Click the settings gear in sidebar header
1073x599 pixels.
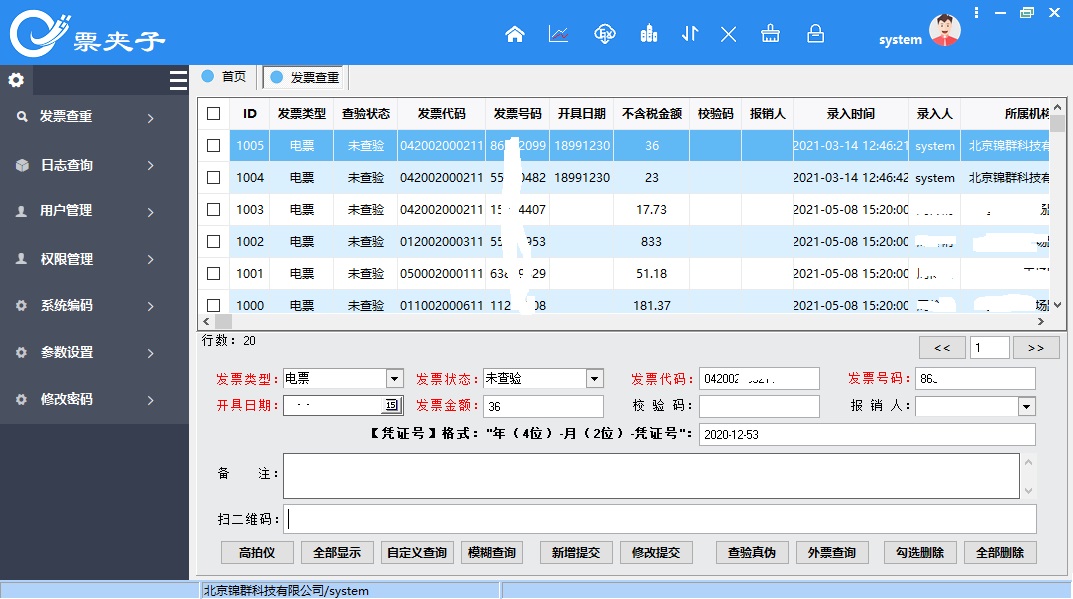coord(16,80)
